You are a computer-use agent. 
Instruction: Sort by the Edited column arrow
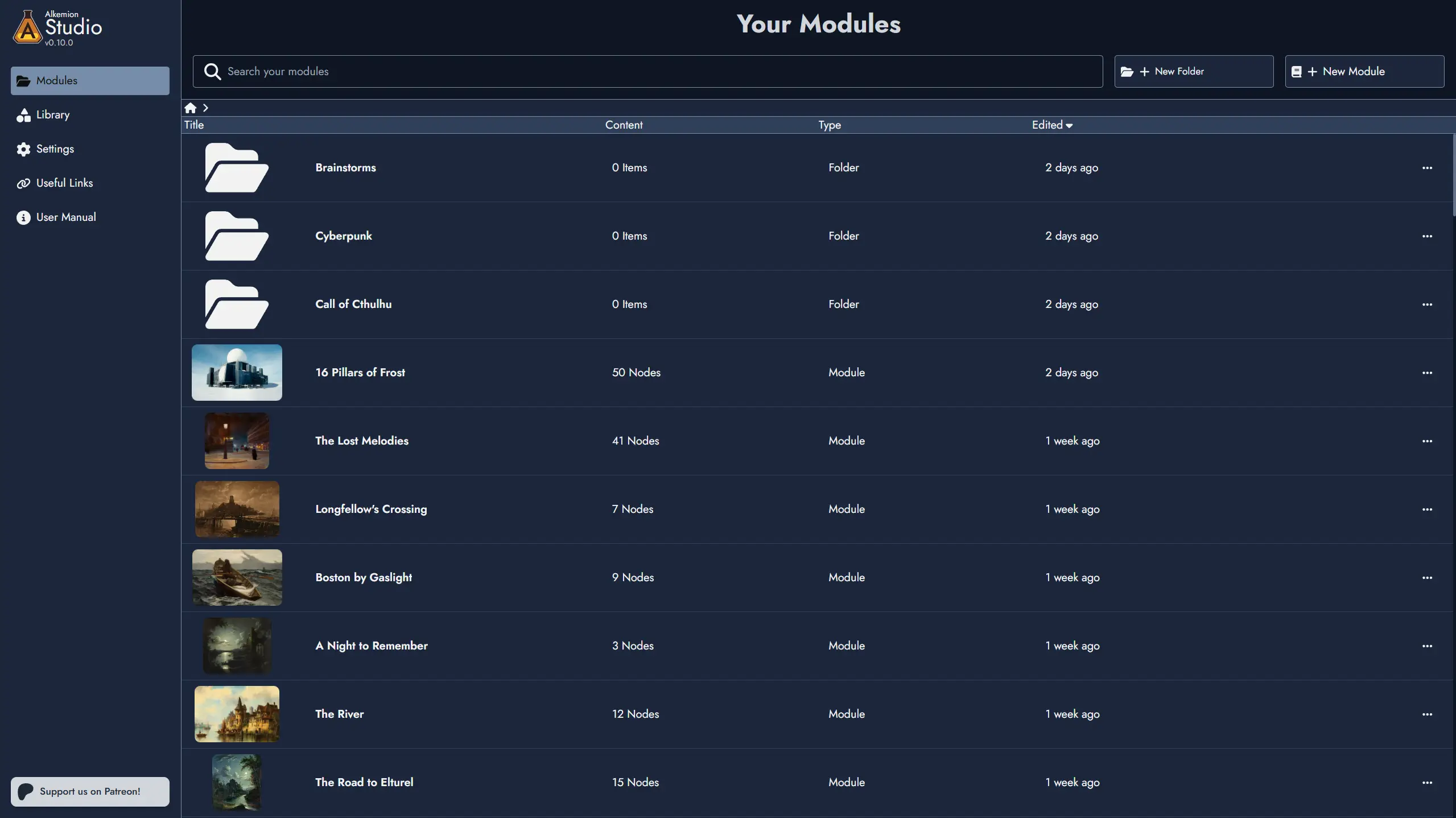click(x=1069, y=125)
